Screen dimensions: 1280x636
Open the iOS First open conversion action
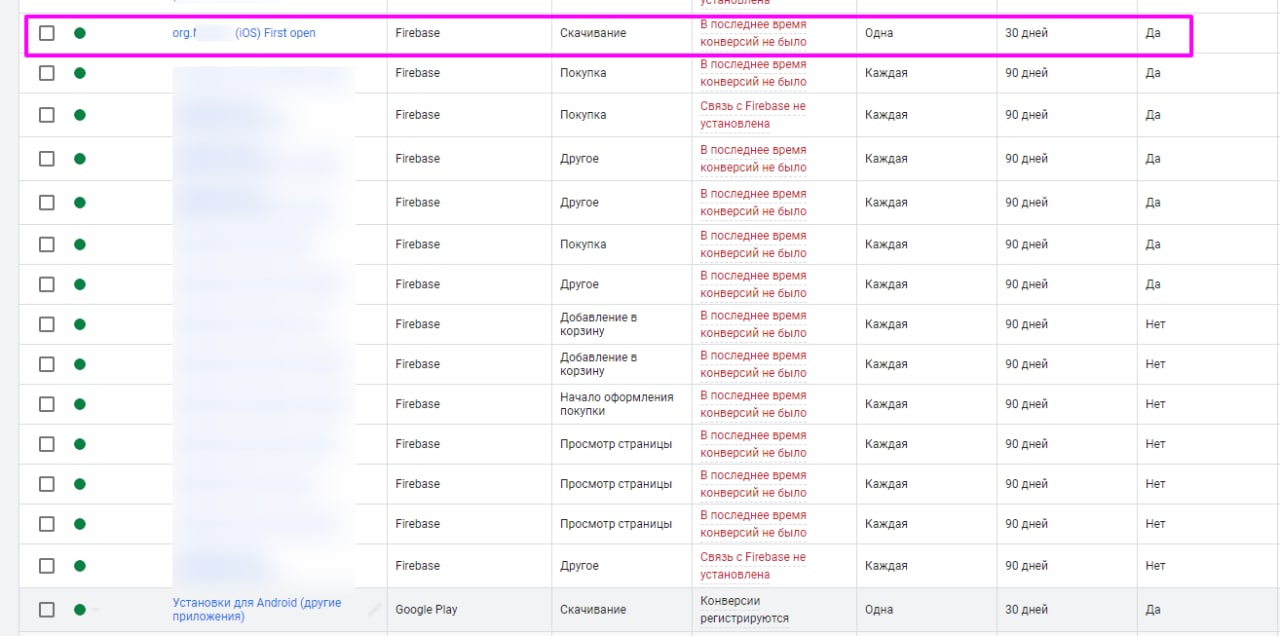[243, 33]
